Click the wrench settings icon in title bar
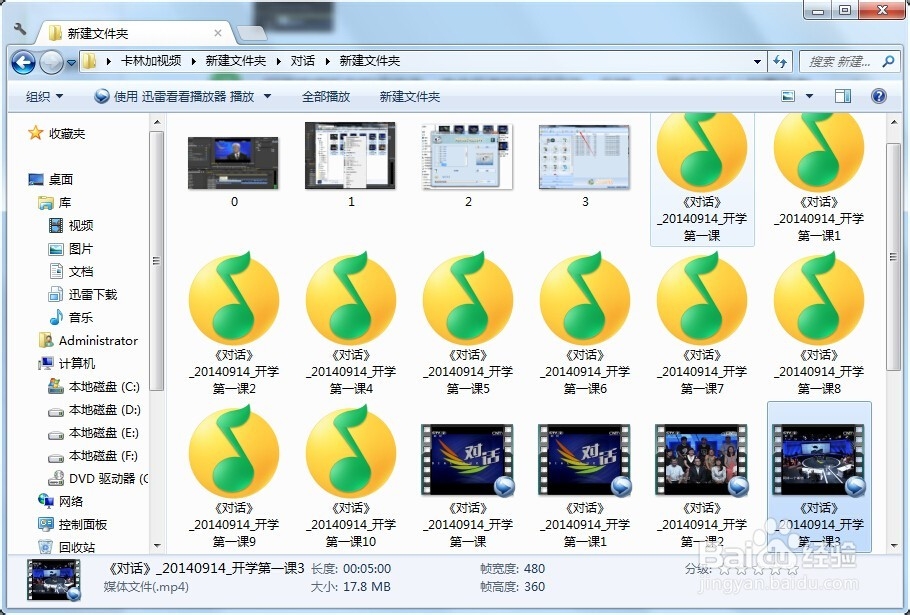The width and height of the screenshot is (910, 615). tap(20, 28)
